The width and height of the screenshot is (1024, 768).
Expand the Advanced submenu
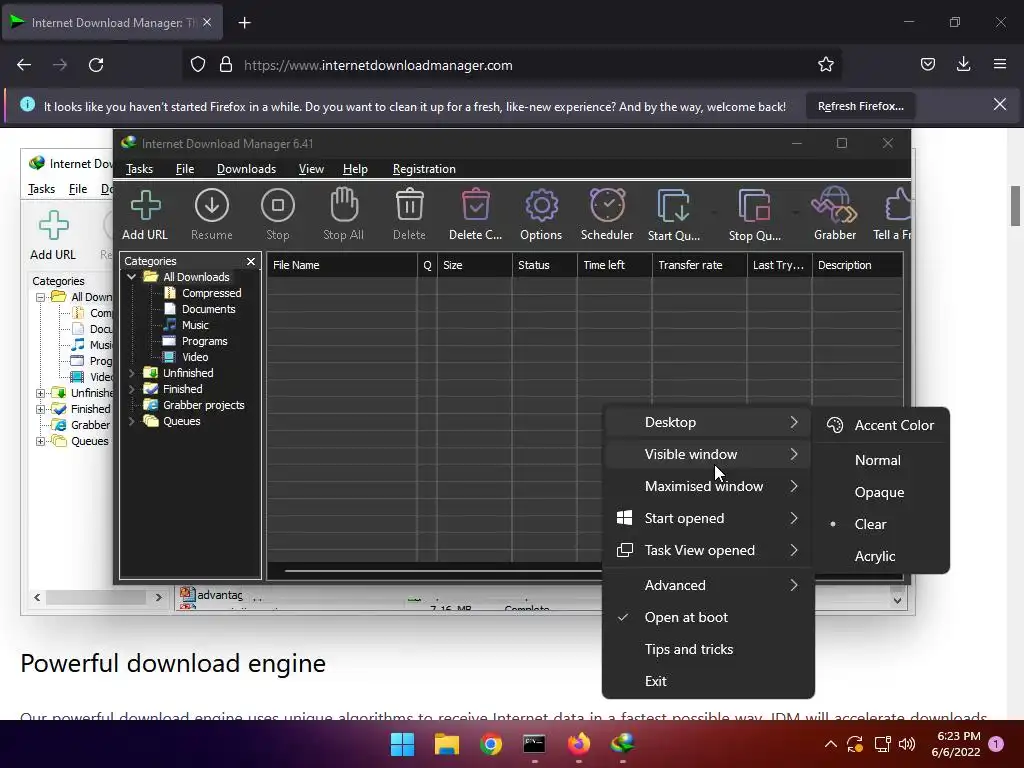click(708, 586)
